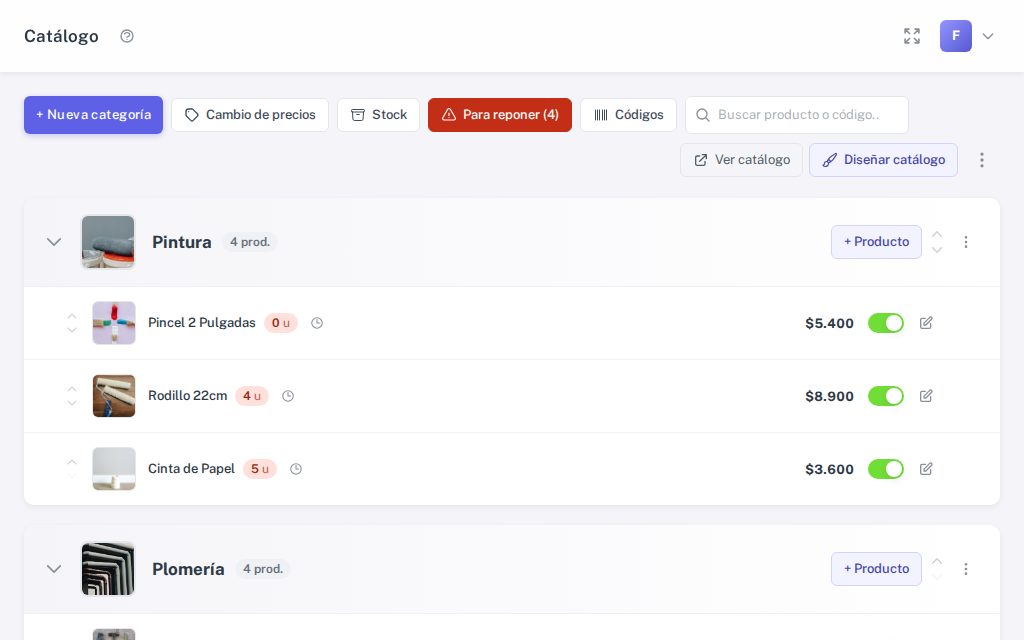This screenshot has height=640, width=1024.
Task: Click the Nueva categoría button
Action: (x=93, y=115)
